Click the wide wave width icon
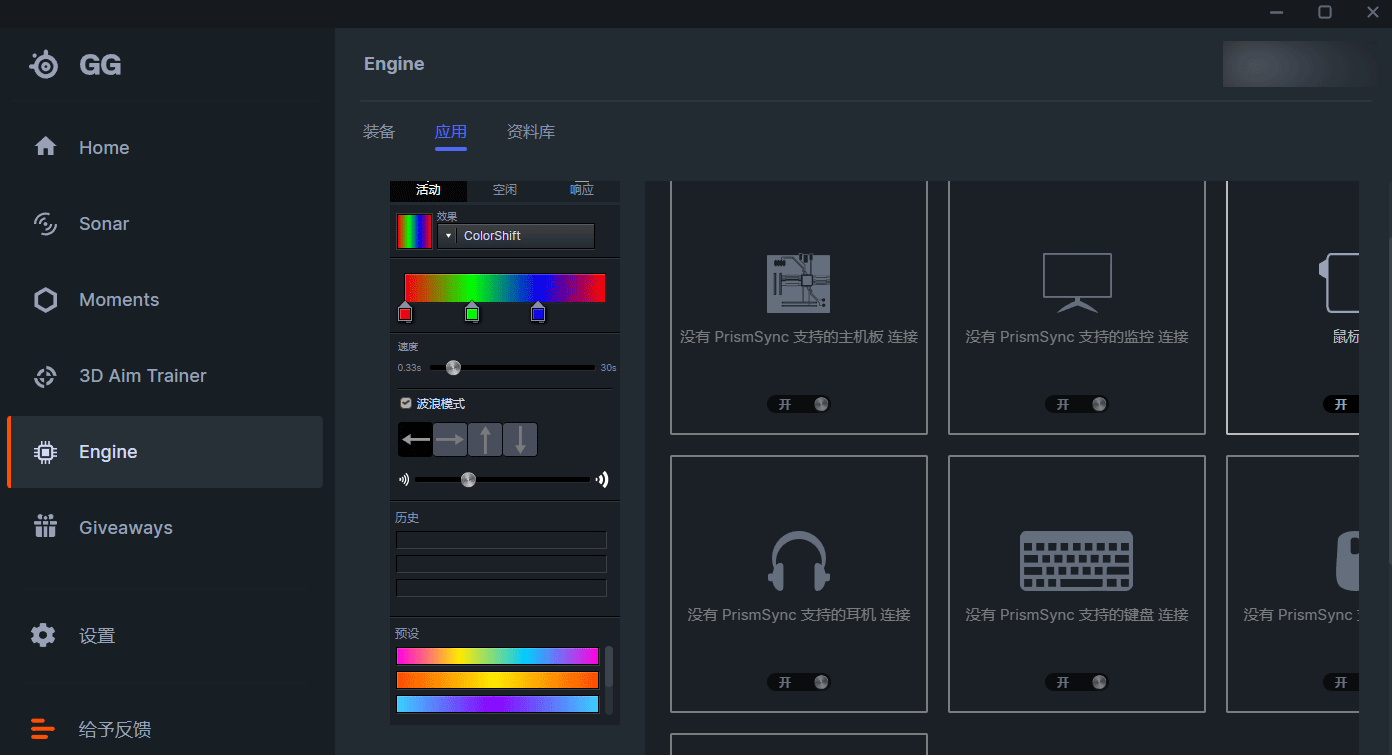1392x755 pixels. [x=602, y=479]
